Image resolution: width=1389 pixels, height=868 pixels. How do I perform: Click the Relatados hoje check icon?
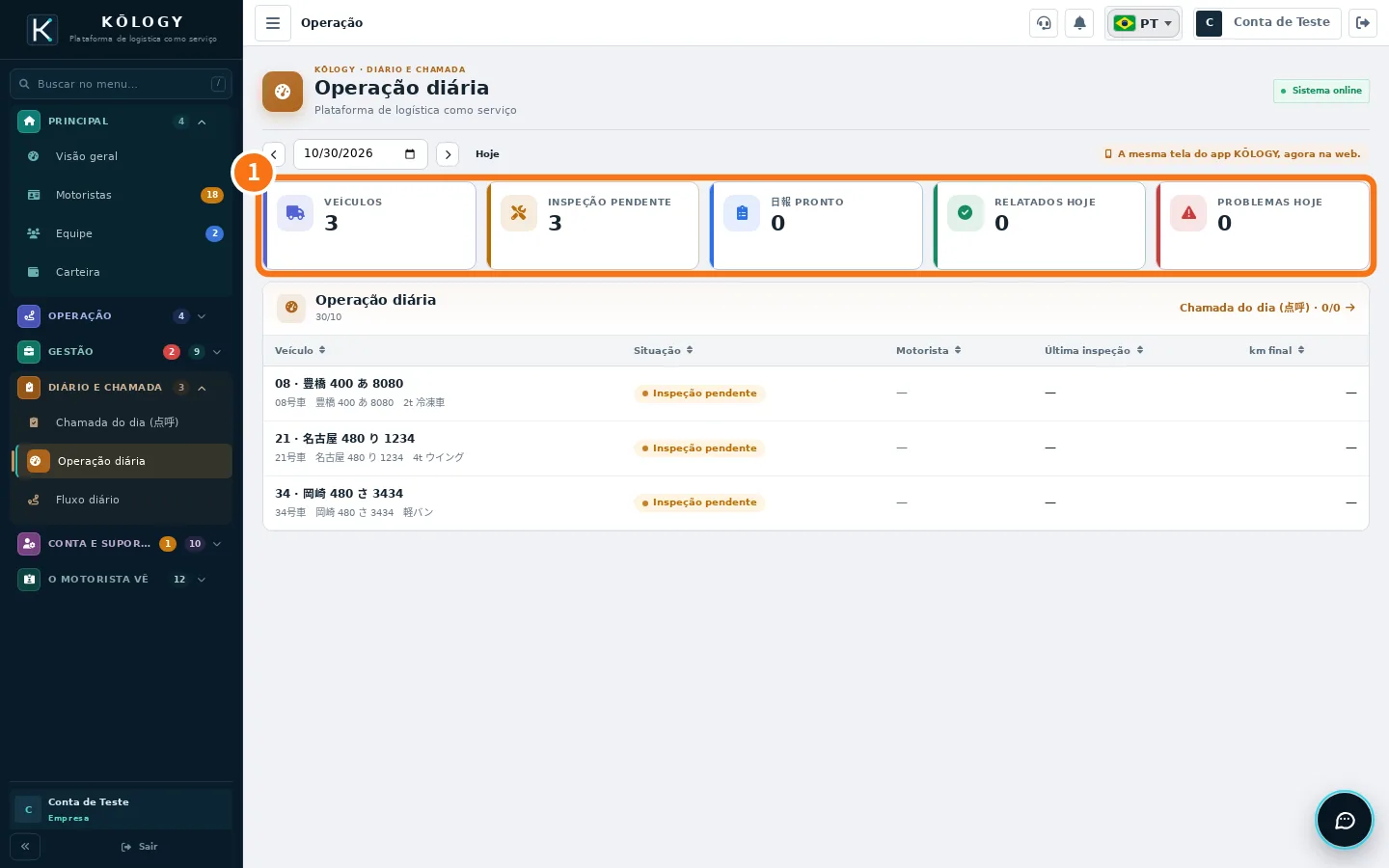coord(966,213)
